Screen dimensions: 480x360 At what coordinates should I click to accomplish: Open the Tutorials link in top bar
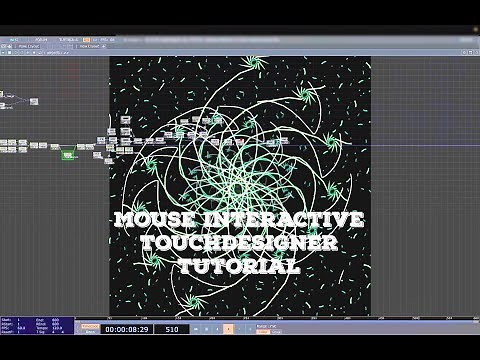[68, 39]
